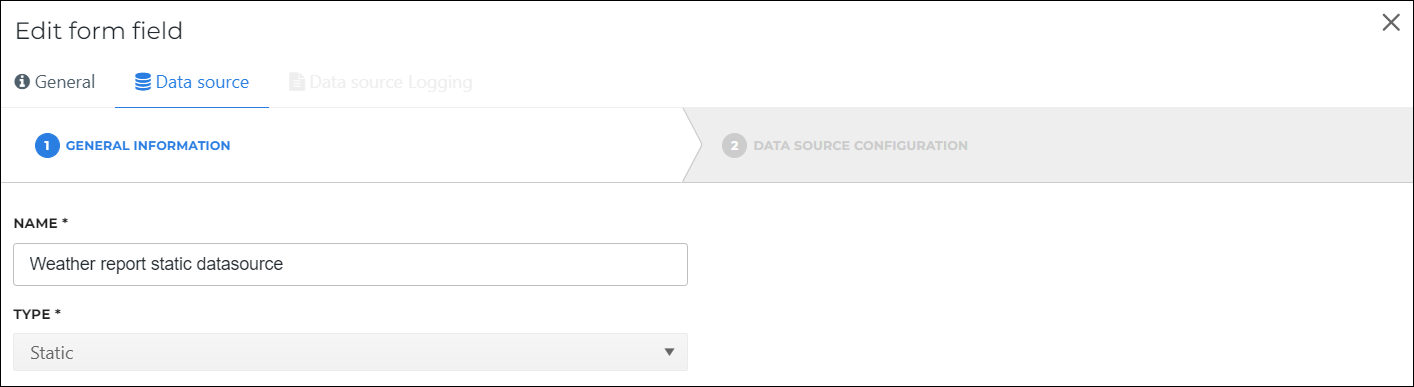
Task: Click the info icon on General tab
Action: [22, 82]
